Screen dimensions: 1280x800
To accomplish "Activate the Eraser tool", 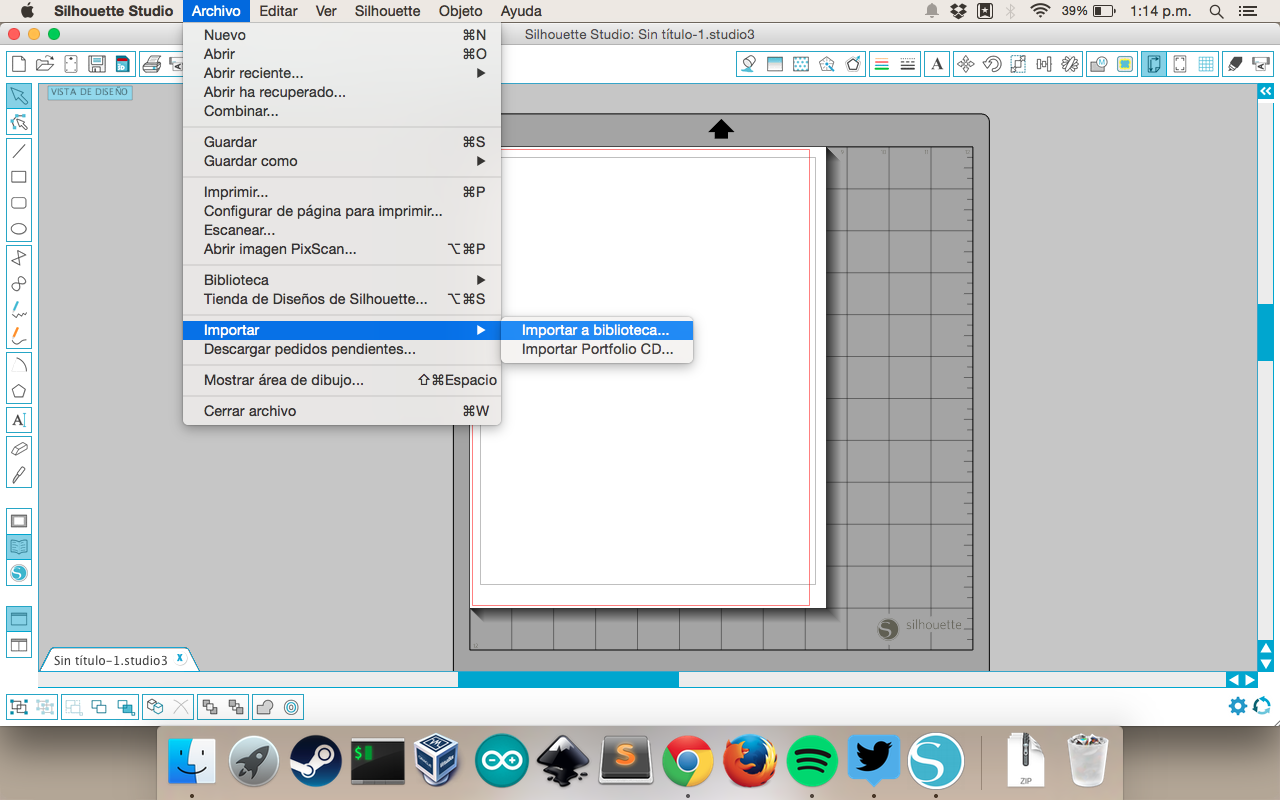I will coord(18,449).
